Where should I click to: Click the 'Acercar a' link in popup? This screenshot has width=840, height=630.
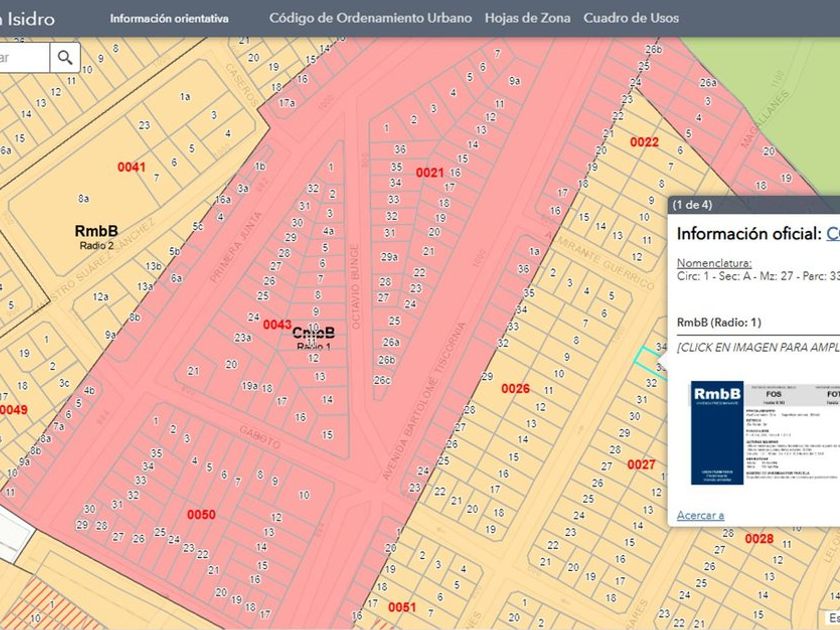(700, 515)
